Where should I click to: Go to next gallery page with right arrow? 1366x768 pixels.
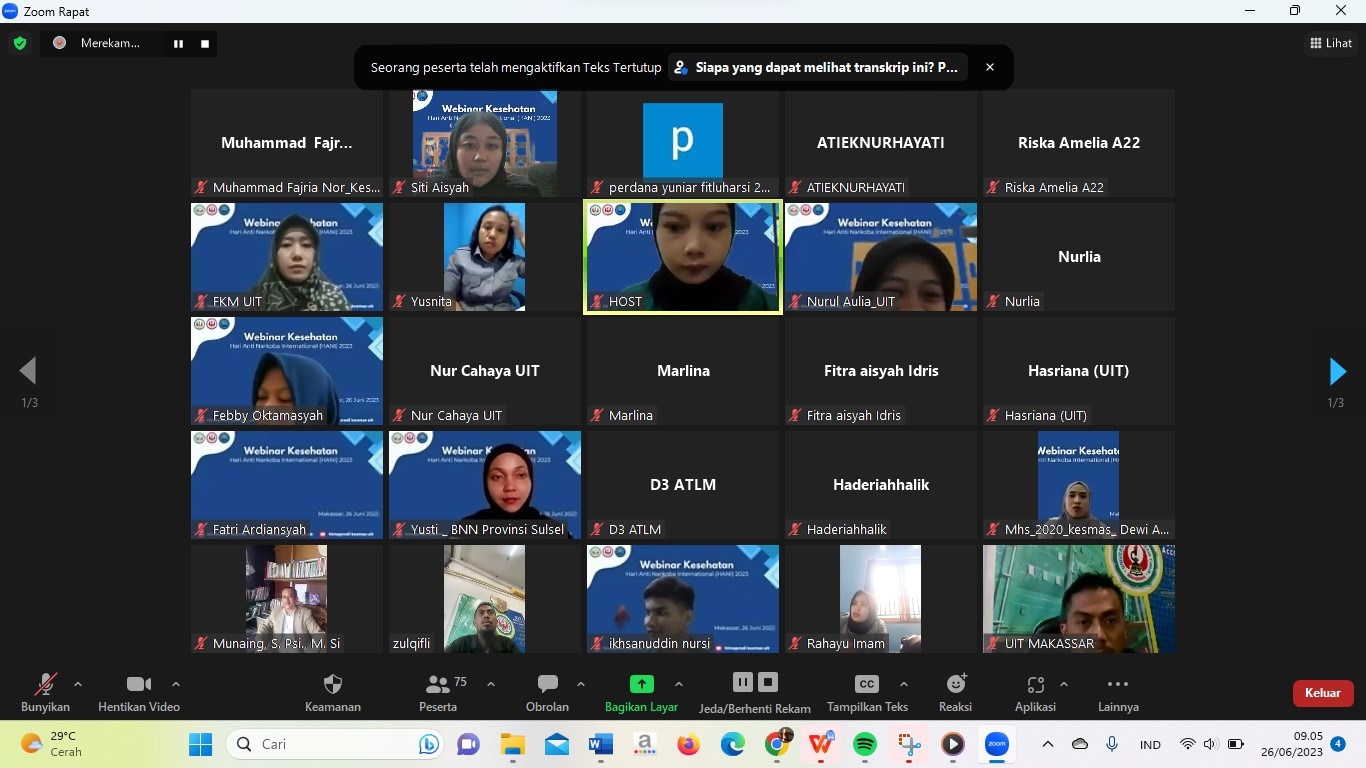pyautogui.click(x=1337, y=371)
